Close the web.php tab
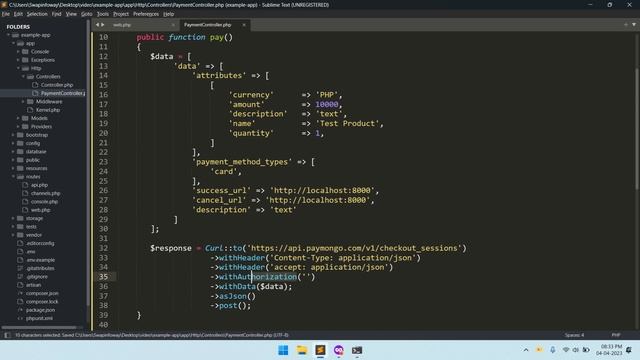This screenshot has width=640, height=360. [173, 25]
